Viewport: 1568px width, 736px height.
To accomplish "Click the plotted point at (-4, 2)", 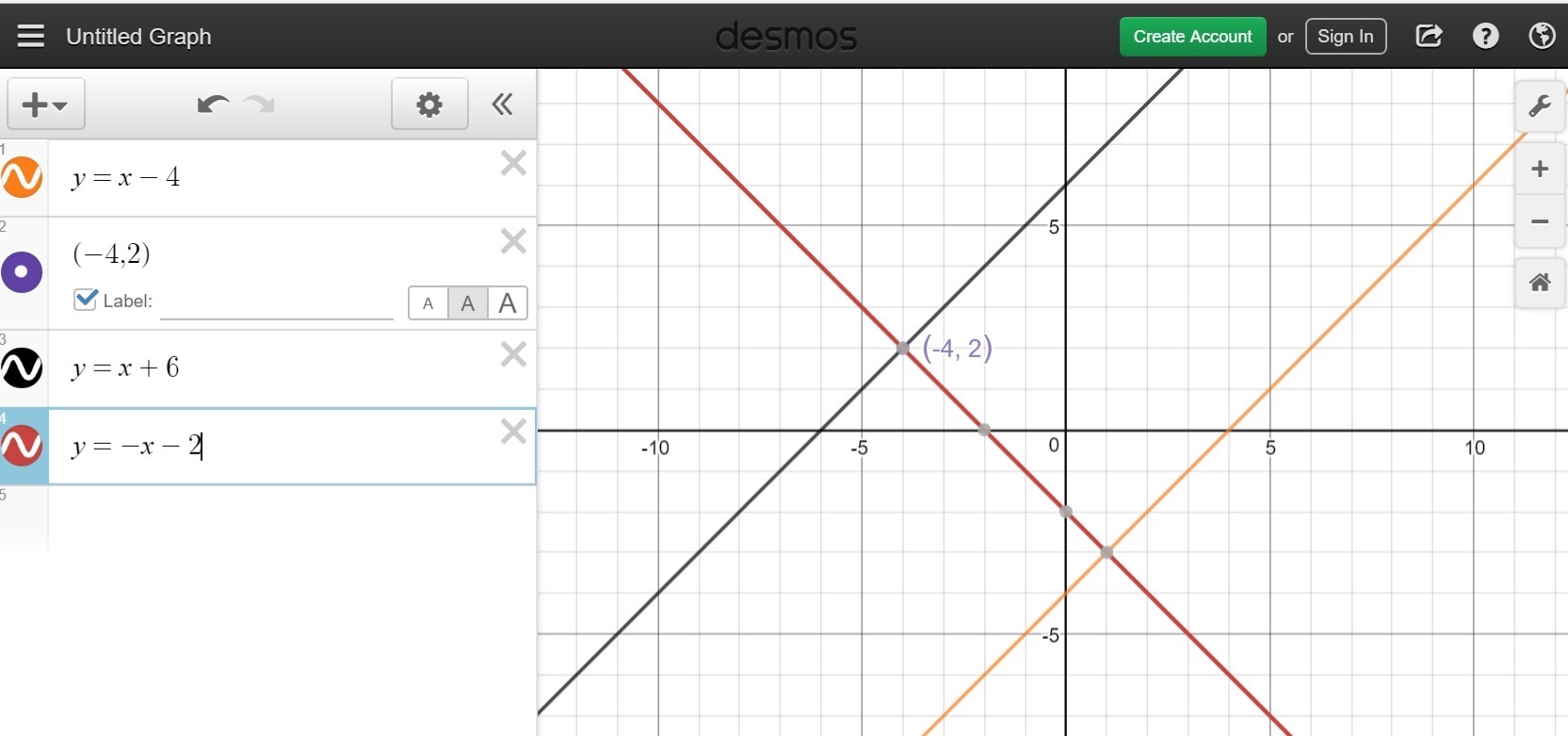I will click(x=903, y=349).
